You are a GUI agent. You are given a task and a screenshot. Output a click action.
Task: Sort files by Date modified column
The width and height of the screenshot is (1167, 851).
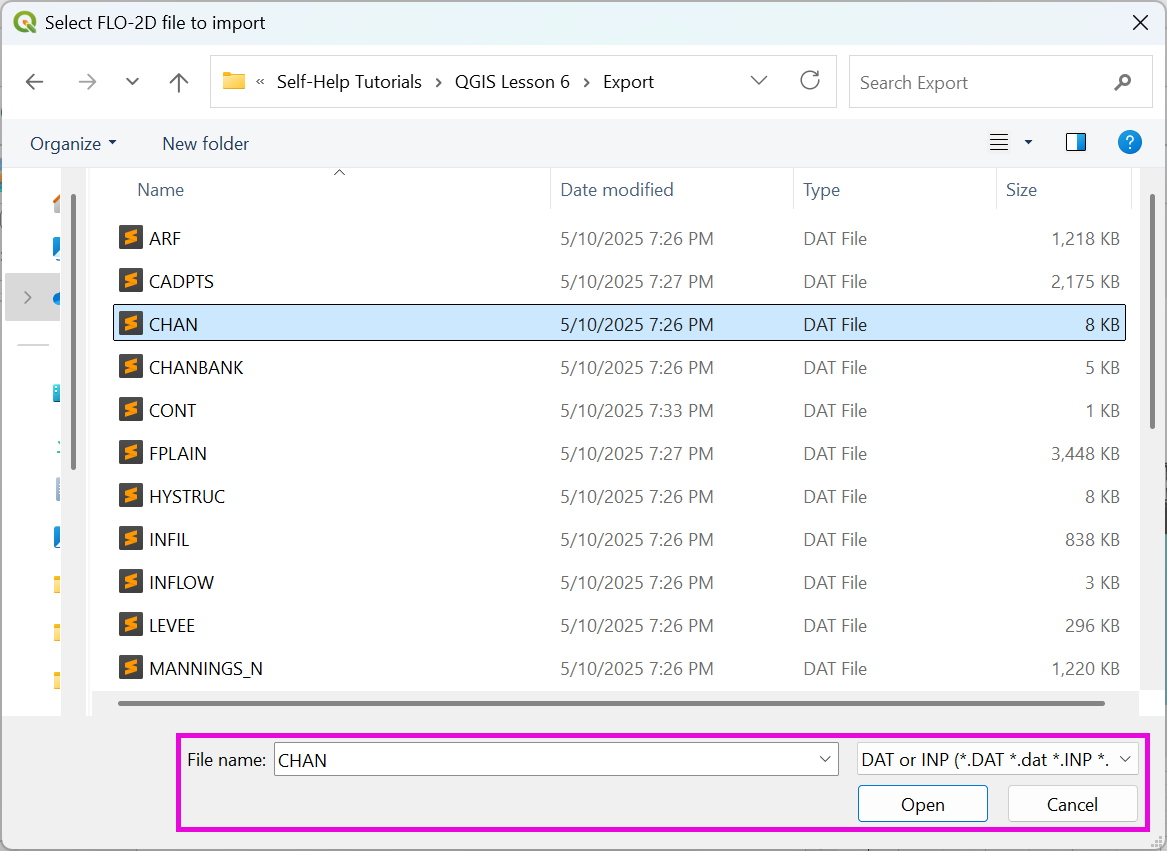(x=617, y=189)
